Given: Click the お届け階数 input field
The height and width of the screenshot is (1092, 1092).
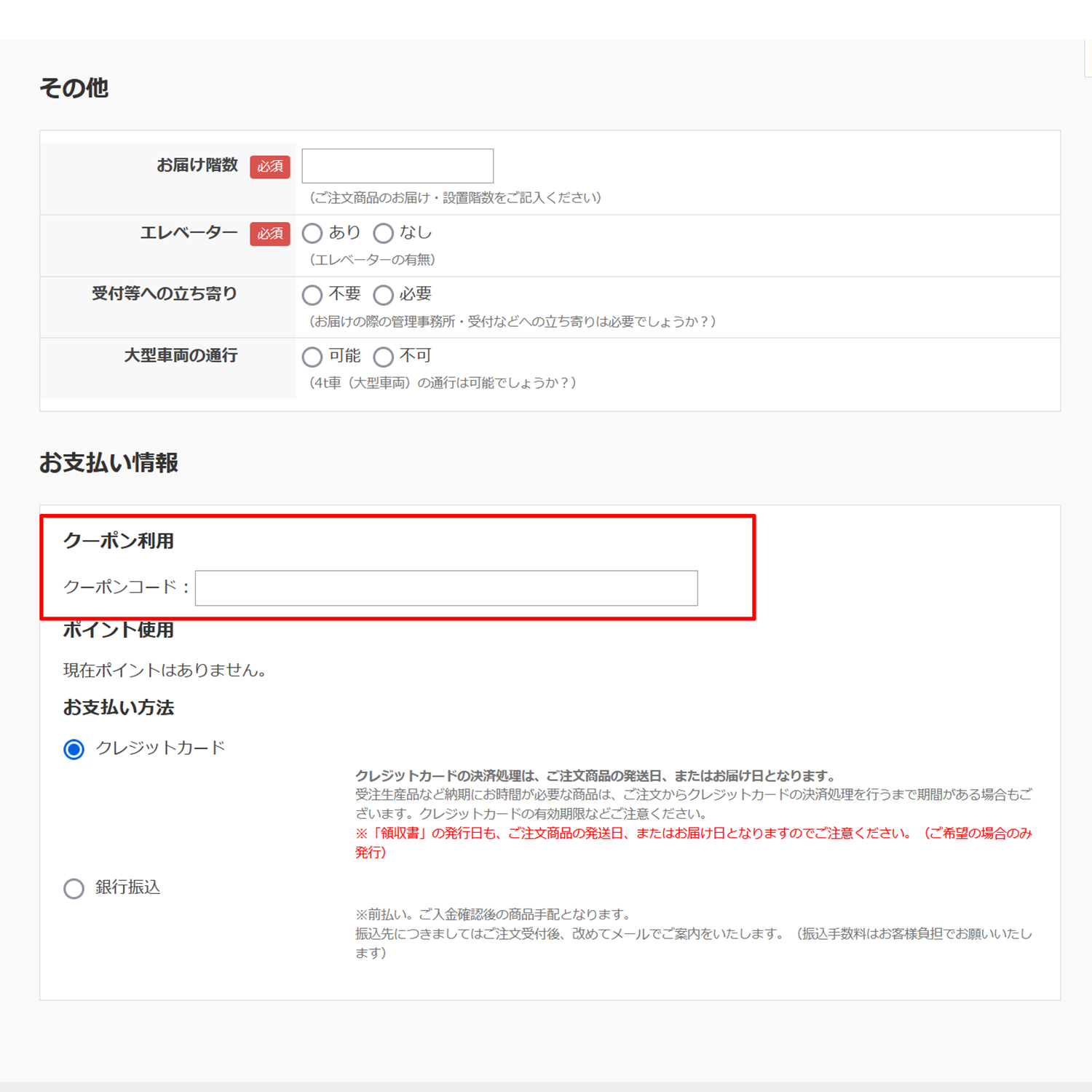Looking at the screenshot, I should click(x=397, y=166).
